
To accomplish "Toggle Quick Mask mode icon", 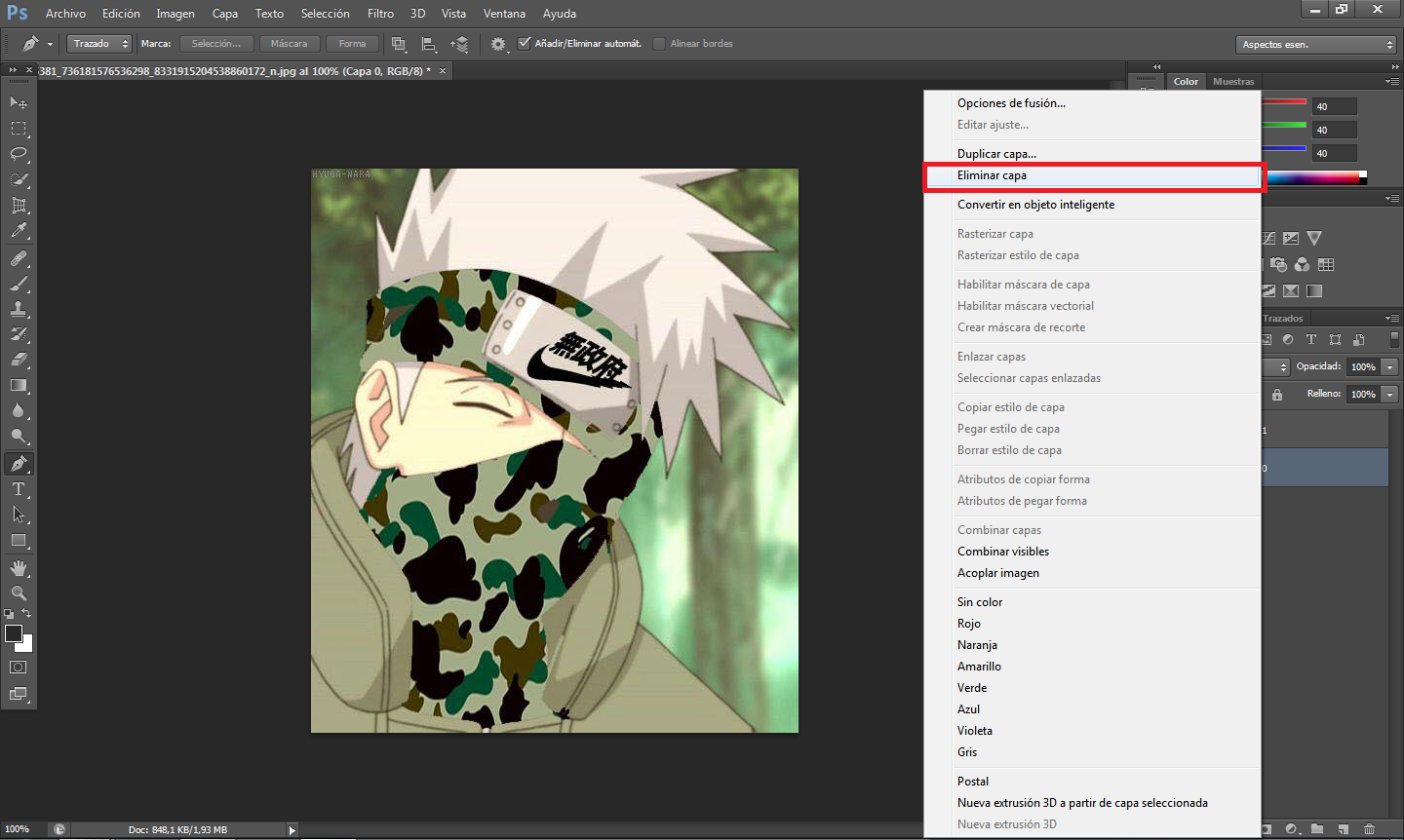I will [19, 668].
